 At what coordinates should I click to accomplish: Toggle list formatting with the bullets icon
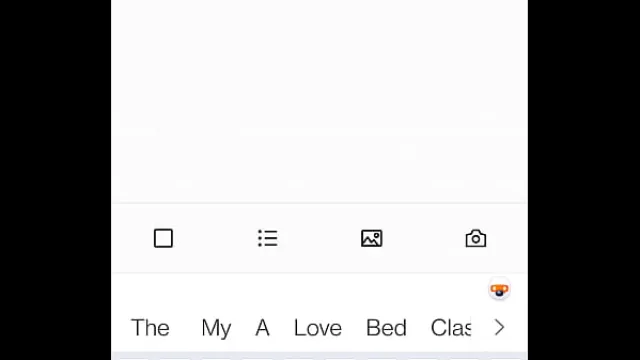(268, 238)
